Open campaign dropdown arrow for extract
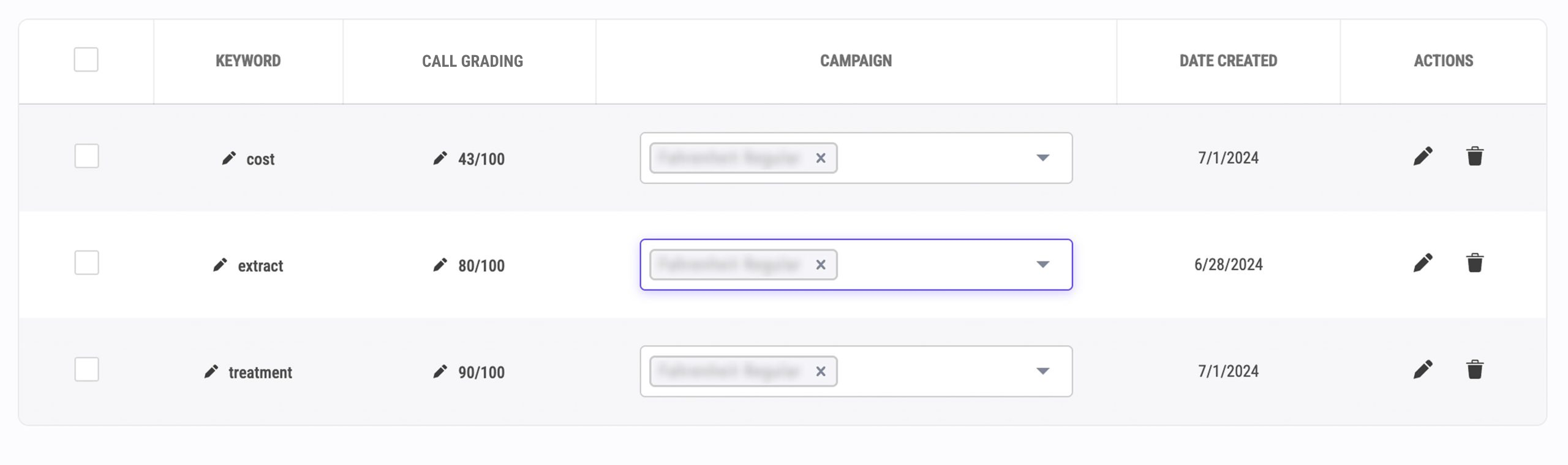 coord(1042,265)
